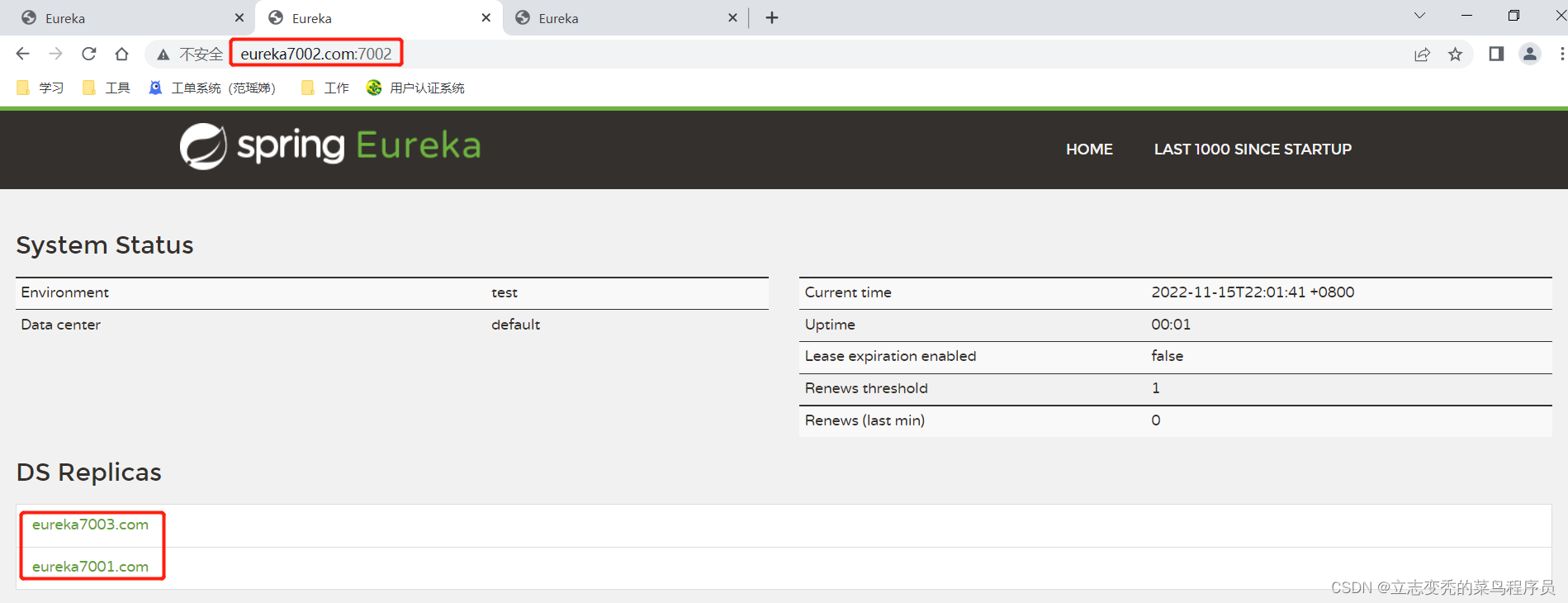Click the System Status heading
The height and width of the screenshot is (603, 1568).
click(x=105, y=245)
